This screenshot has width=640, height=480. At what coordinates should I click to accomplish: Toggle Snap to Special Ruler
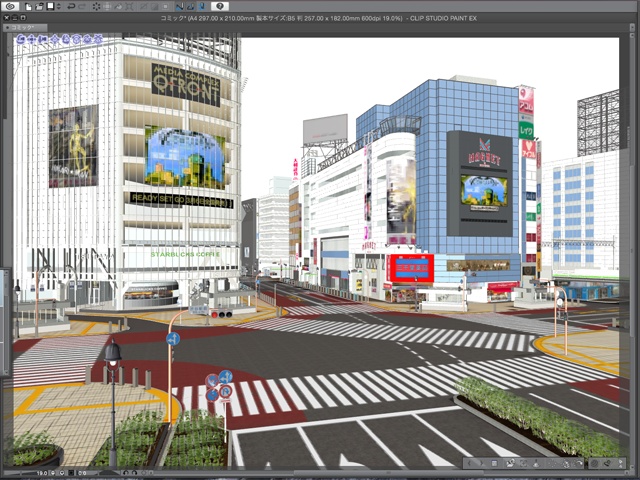[x=191, y=7]
